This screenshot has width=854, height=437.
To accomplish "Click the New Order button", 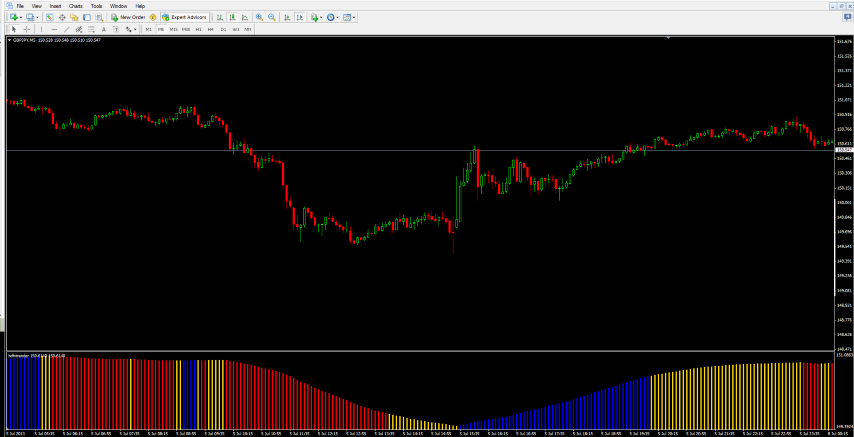I will coord(128,17).
